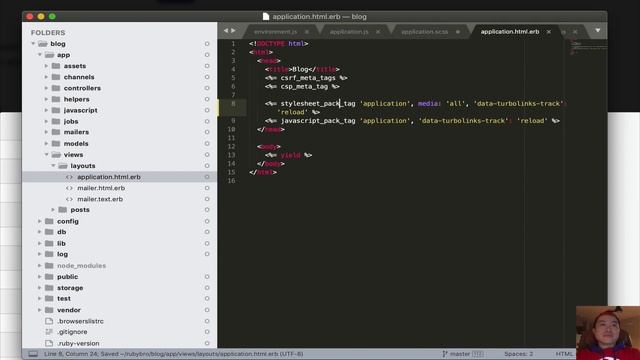Expand the node_modules folder

pos(40,265)
